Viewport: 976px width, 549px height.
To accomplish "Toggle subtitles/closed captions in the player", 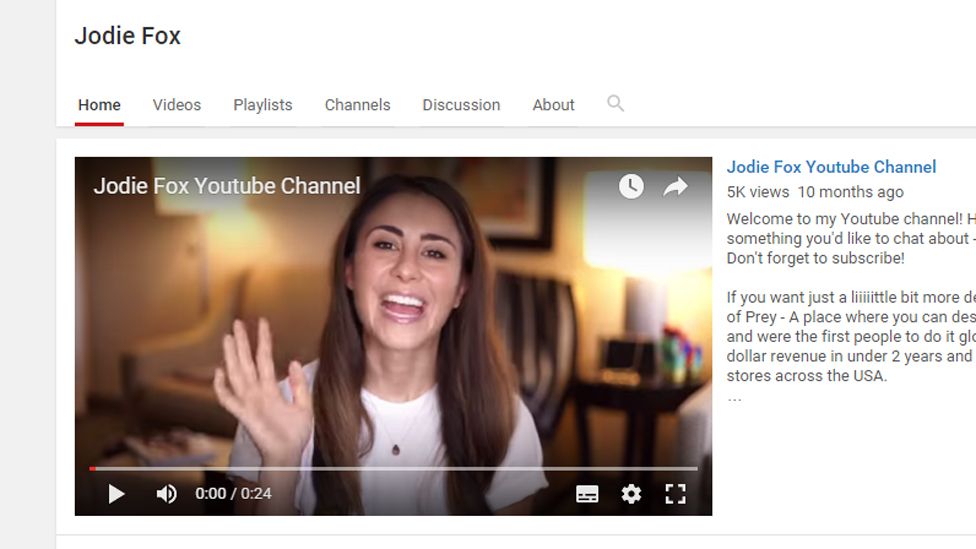I will 587,494.
